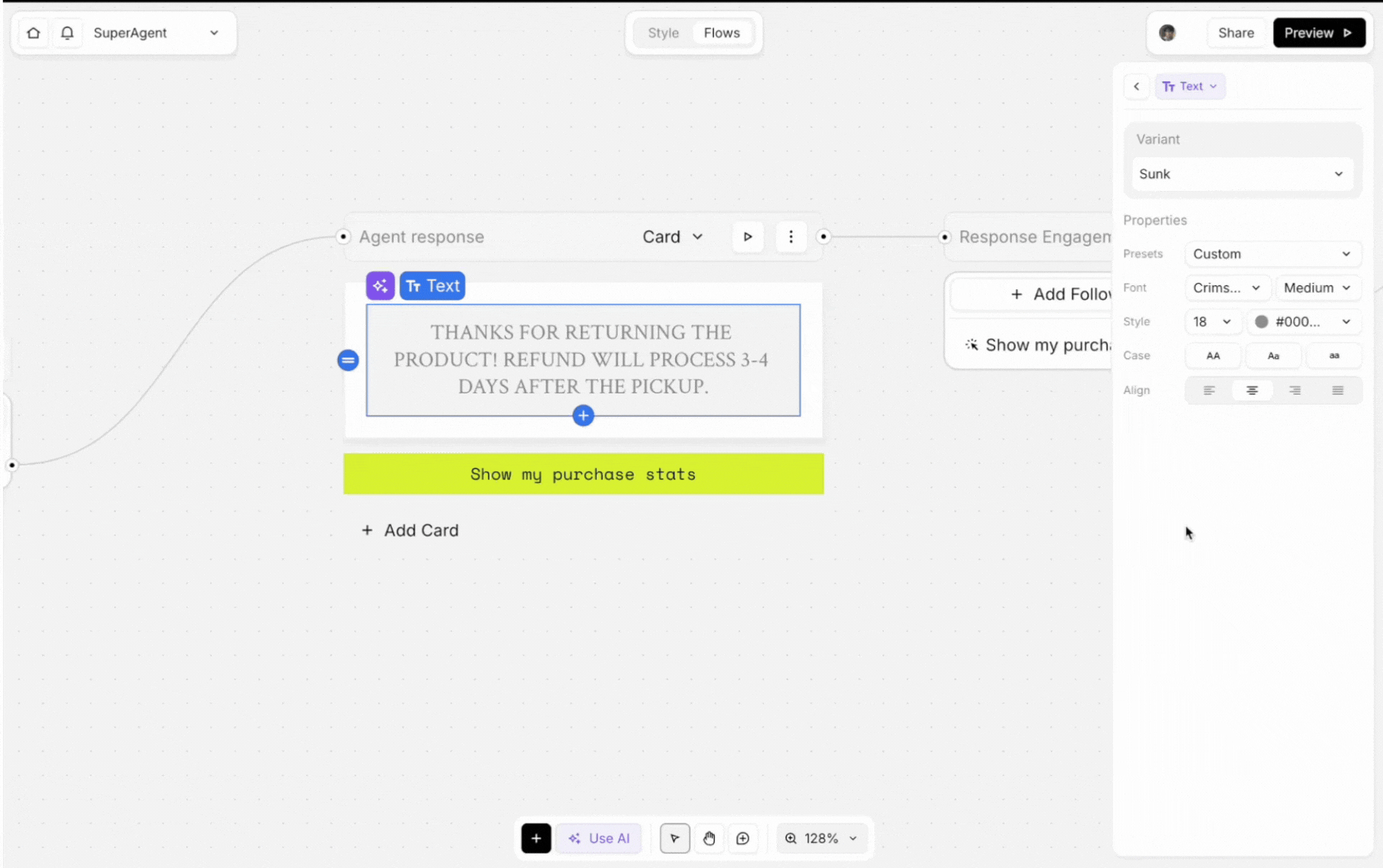
Task: Click the blue drag handle beside text block
Action: 348,360
